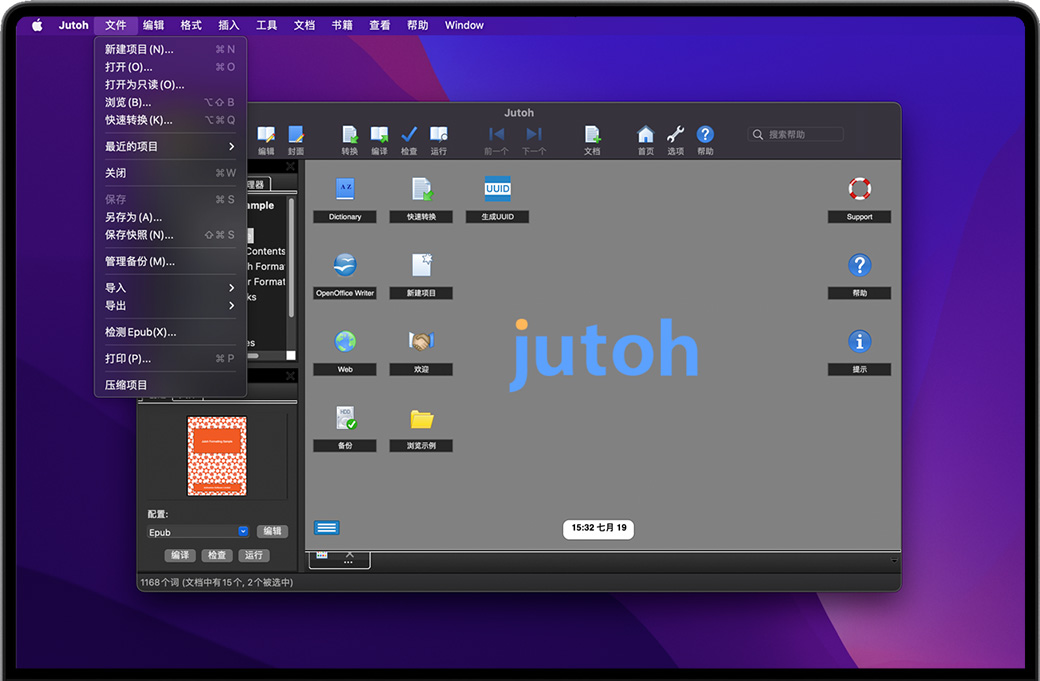Screen dimensions: 1040x681
Task: Click the 首页 home toolbar icon
Action: coord(646,135)
